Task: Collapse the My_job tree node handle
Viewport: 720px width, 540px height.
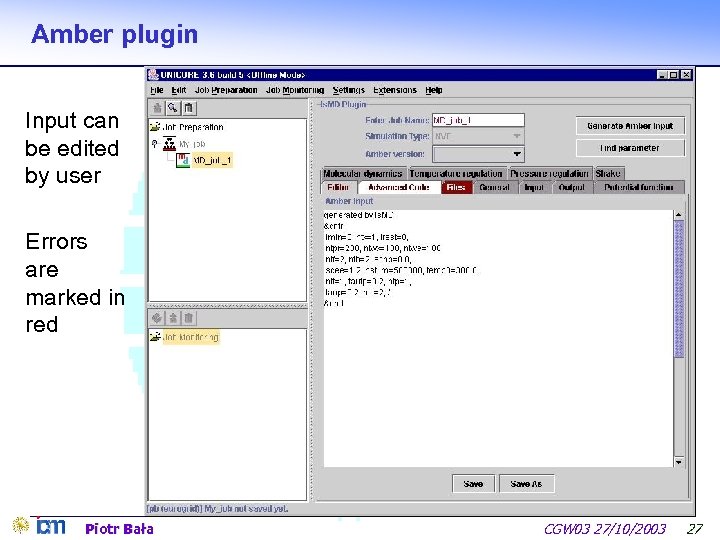Action: coord(154,144)
